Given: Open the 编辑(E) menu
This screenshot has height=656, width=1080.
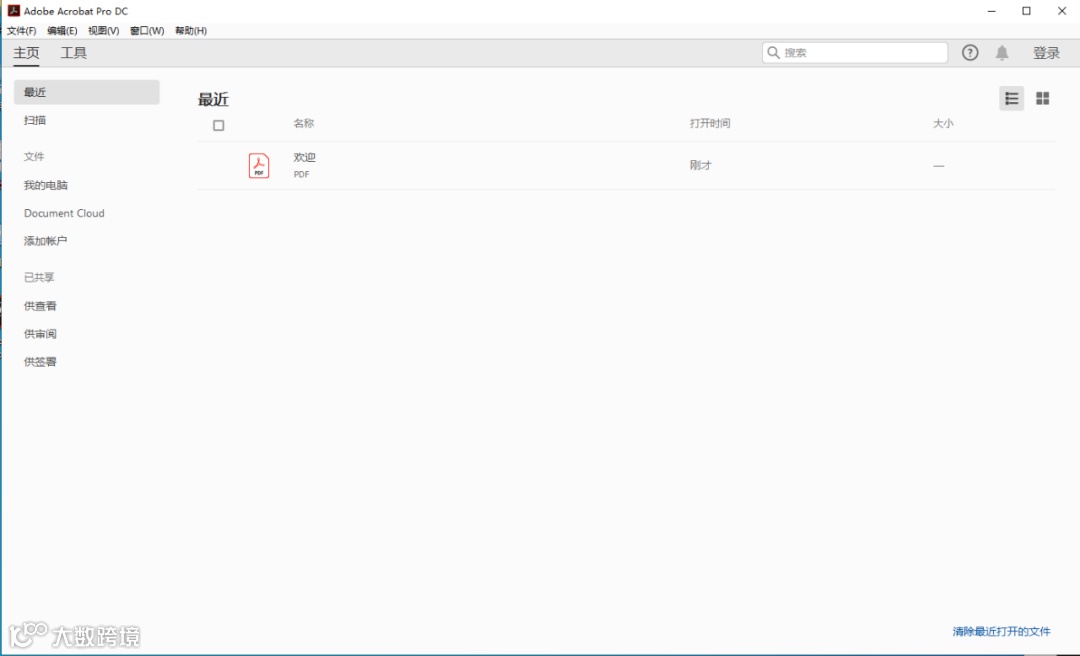Looking at the screenshot, I should [x=62, y=30].
